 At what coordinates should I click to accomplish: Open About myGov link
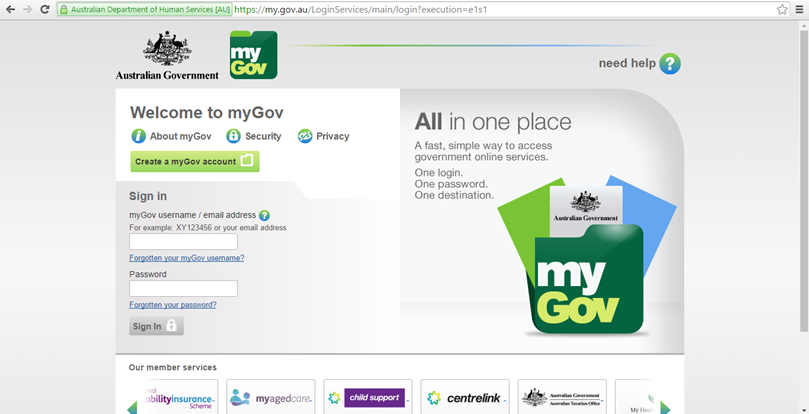coord(181,136)
